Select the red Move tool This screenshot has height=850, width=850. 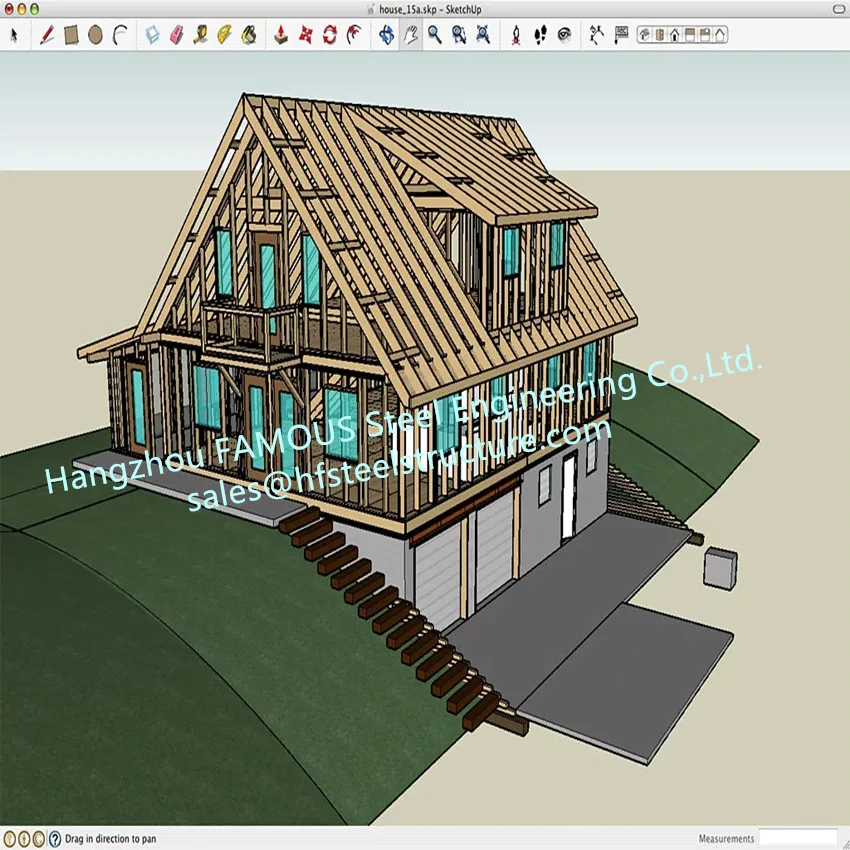point(306,35)
